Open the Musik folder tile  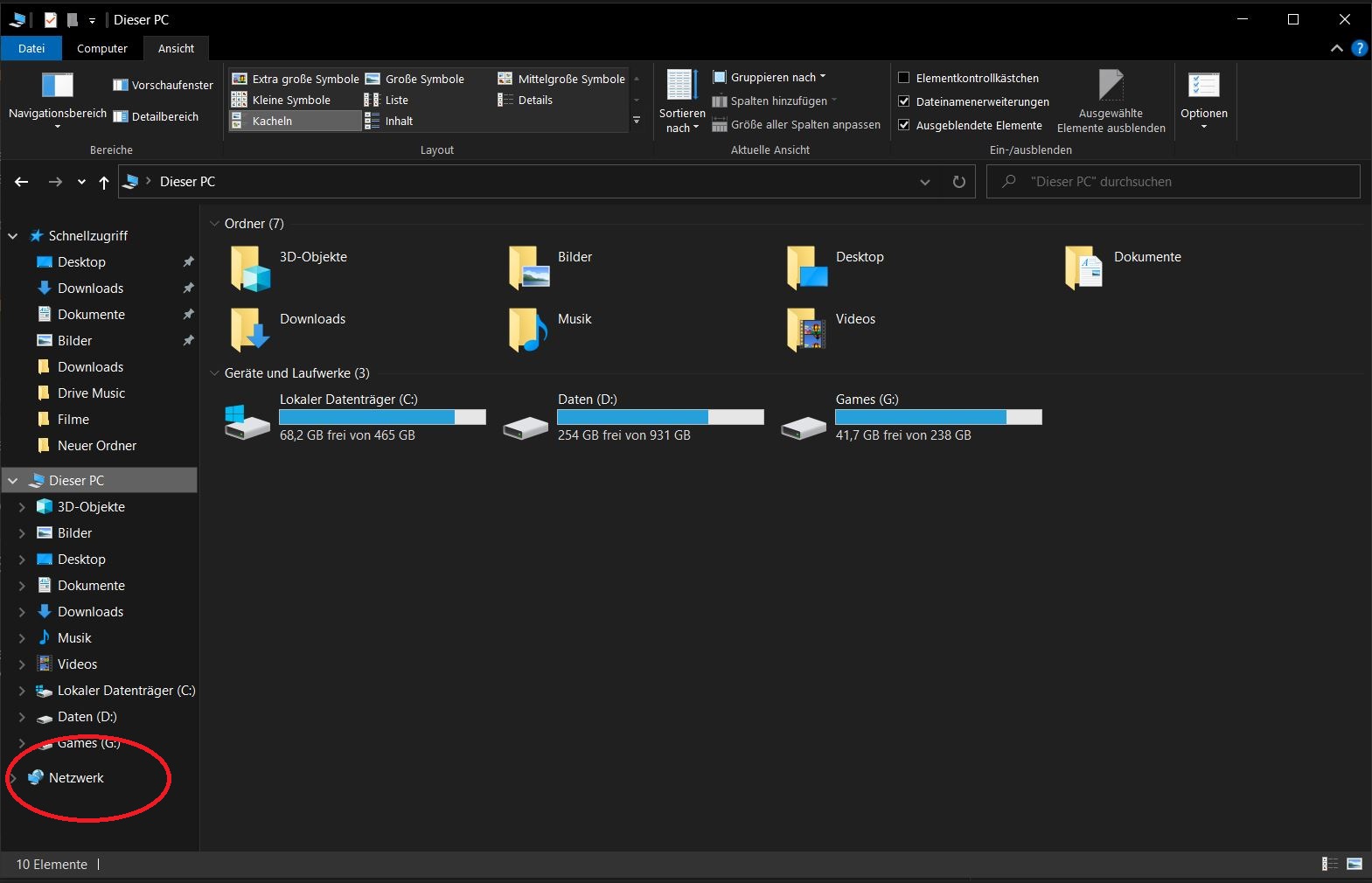pos(551,330)
